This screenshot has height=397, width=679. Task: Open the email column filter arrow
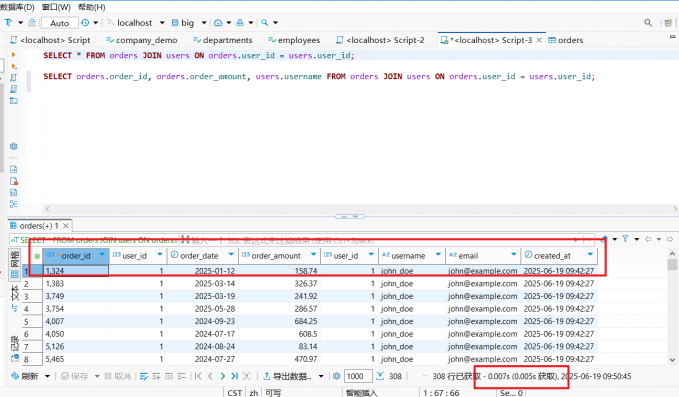click(x=514, y=255)
